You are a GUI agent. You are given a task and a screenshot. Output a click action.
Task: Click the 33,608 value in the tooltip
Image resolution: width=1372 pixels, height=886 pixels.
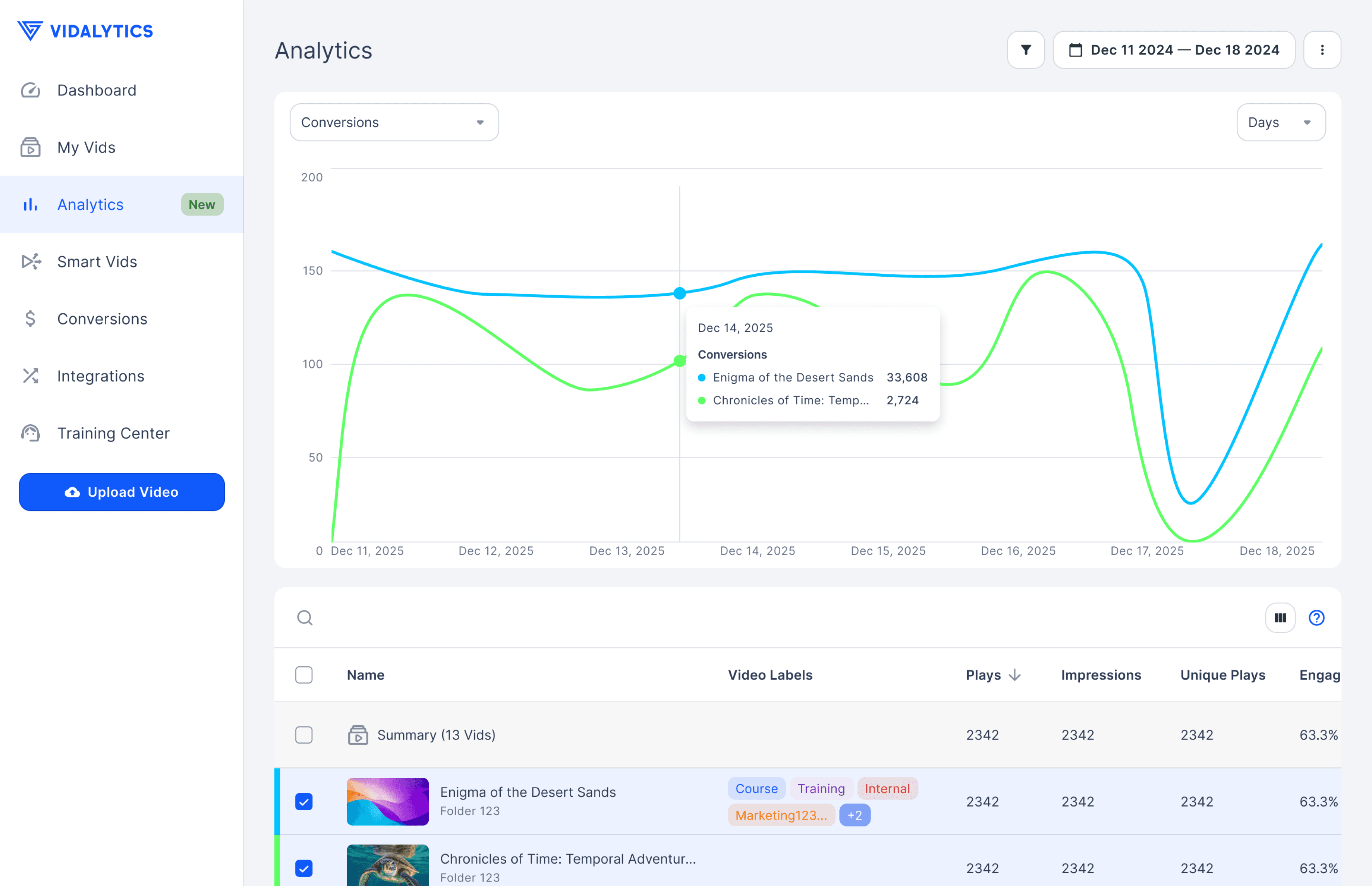click(x=907, y=377)
